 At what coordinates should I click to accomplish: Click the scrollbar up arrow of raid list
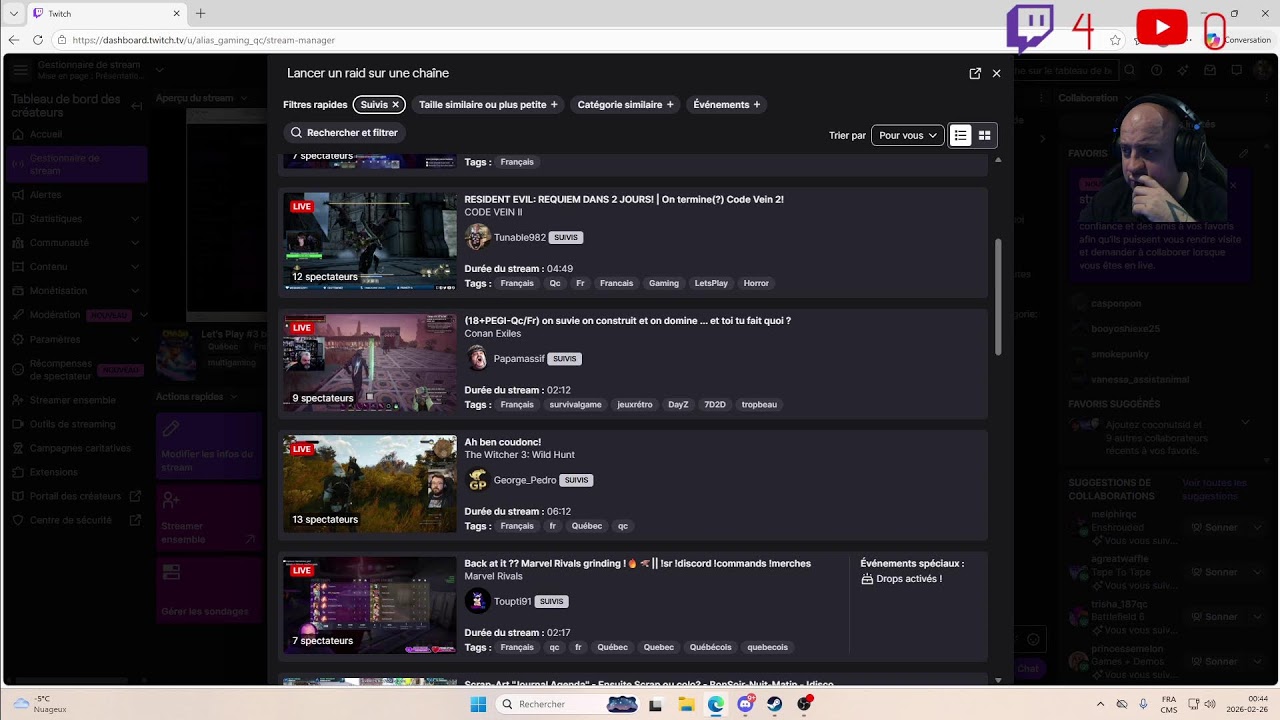point(997,160)
